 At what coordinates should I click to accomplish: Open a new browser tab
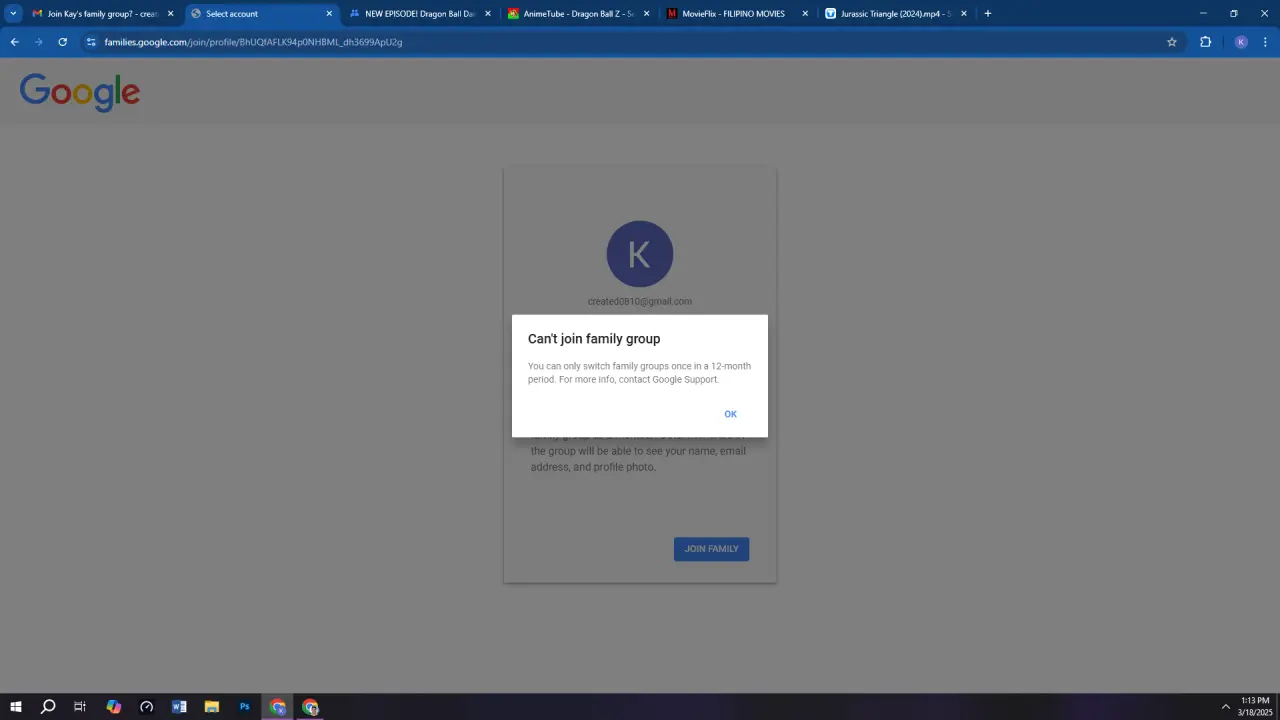pyautogui.click(x=988, y=14)
